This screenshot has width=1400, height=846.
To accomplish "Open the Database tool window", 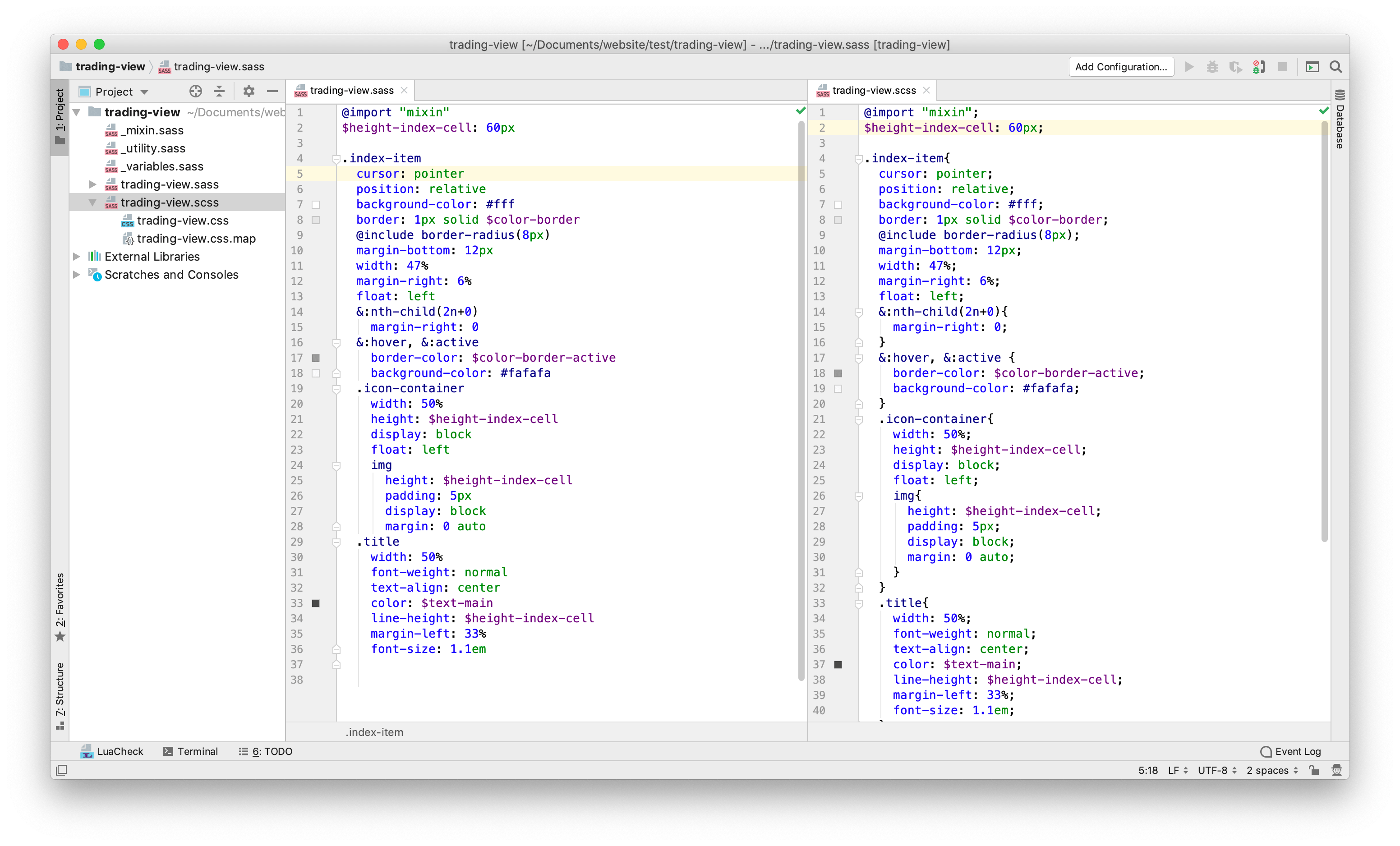I will coord(1340,120).
